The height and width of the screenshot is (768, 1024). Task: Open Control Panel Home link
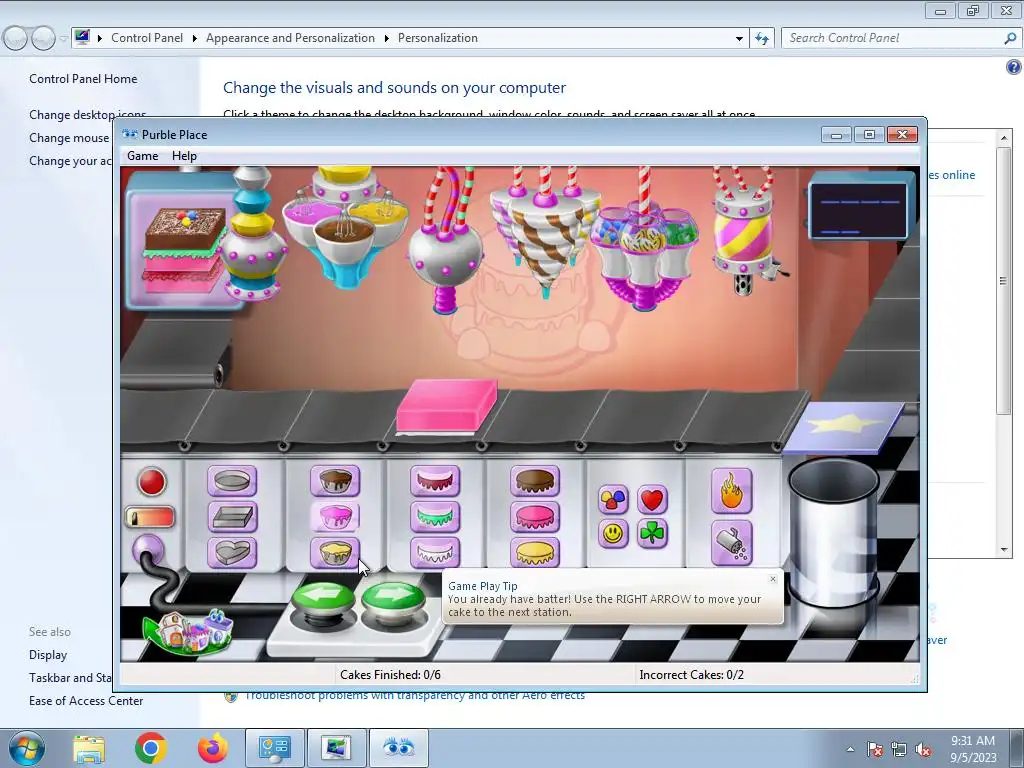(83, 79)
